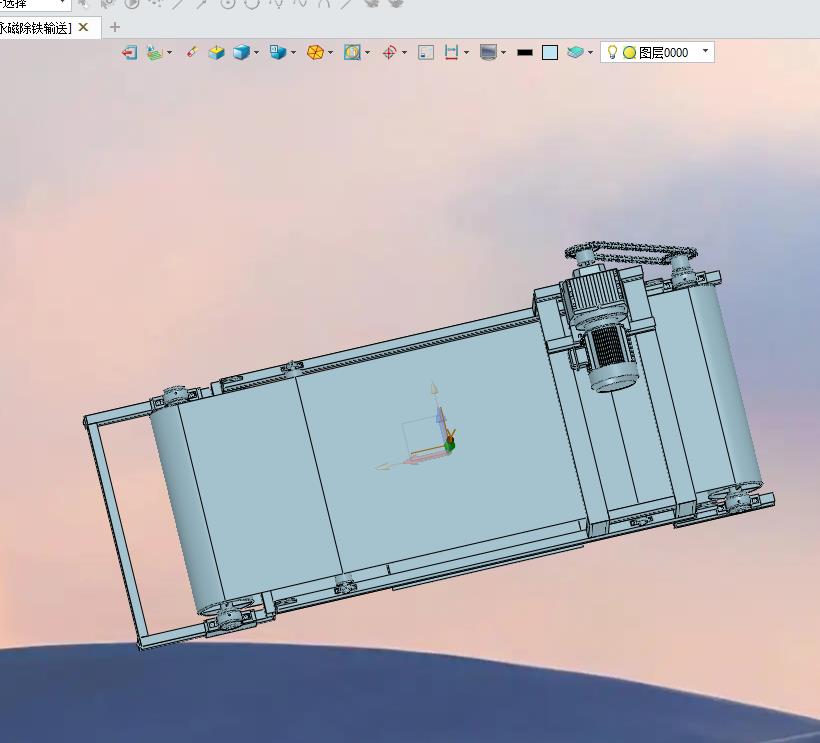Open the red crosshair tool dropdown
Image resolution: width=820 pixels, height=743 pixels.
[x=404, y=52]
